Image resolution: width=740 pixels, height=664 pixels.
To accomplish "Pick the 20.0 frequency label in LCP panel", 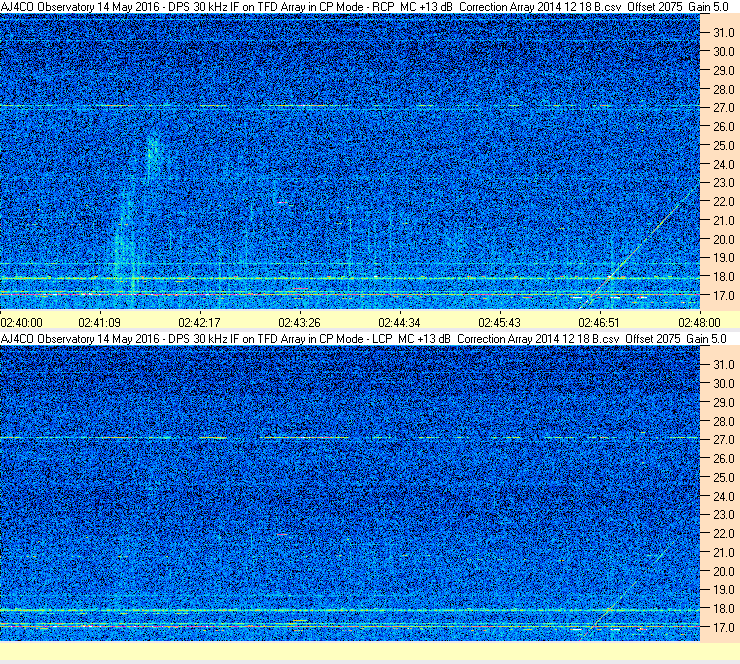I will (x=723, y=572).
